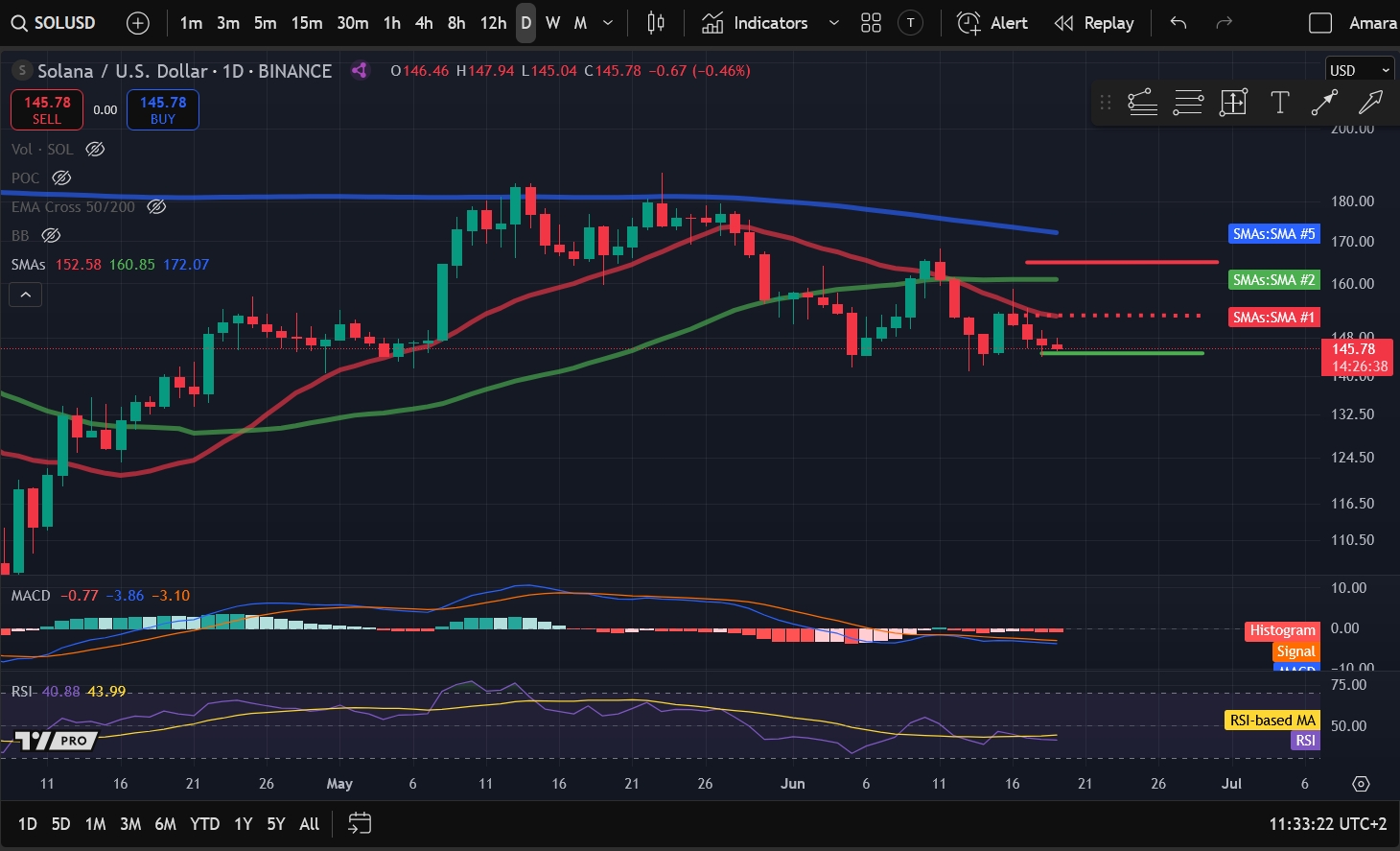Select the 1m timeframe
Image resolution: width=1400 pixels, height=851 pixels.
(191, 23)
